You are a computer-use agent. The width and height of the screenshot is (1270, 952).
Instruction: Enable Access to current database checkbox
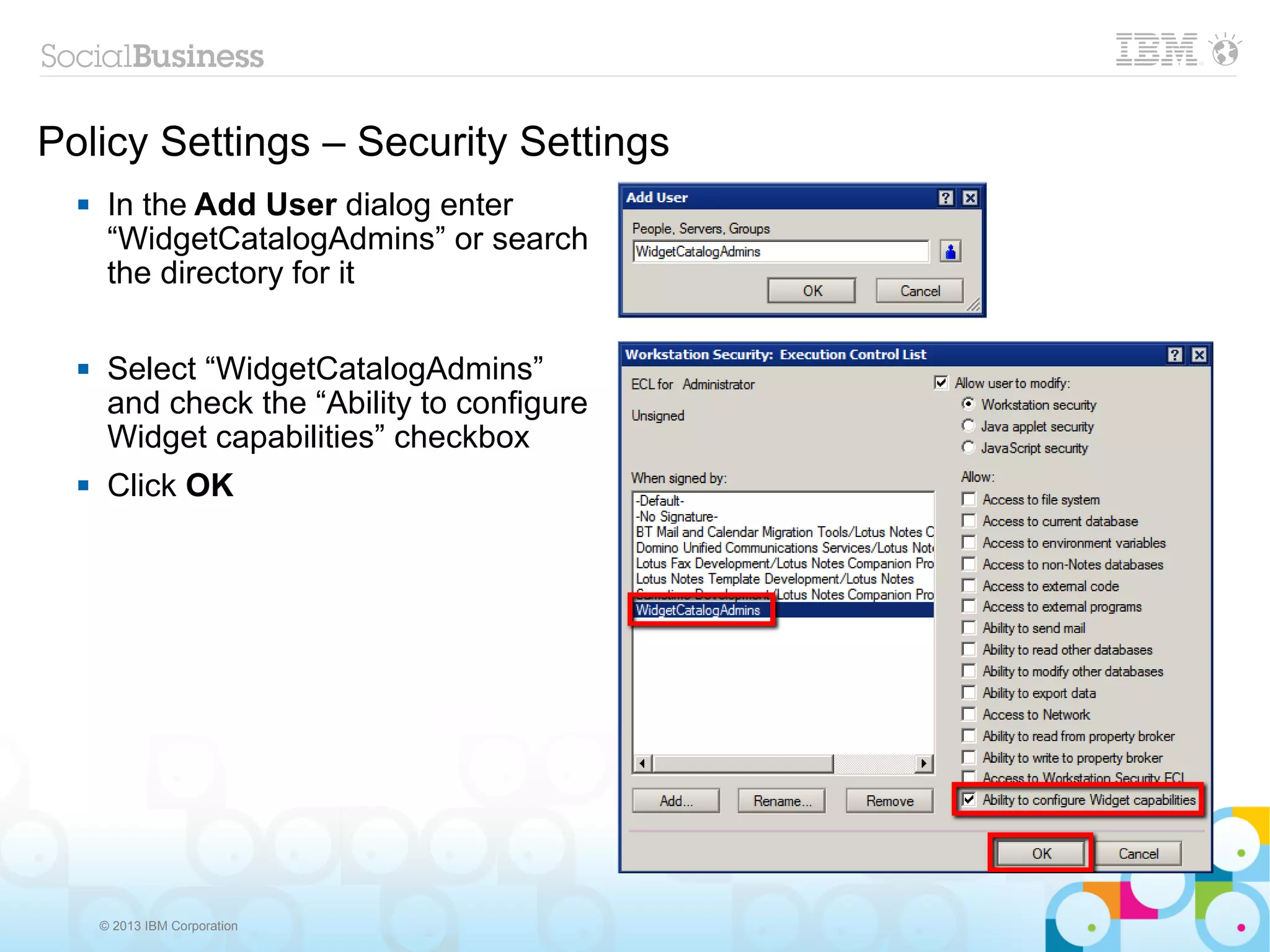tap(969, 521)
